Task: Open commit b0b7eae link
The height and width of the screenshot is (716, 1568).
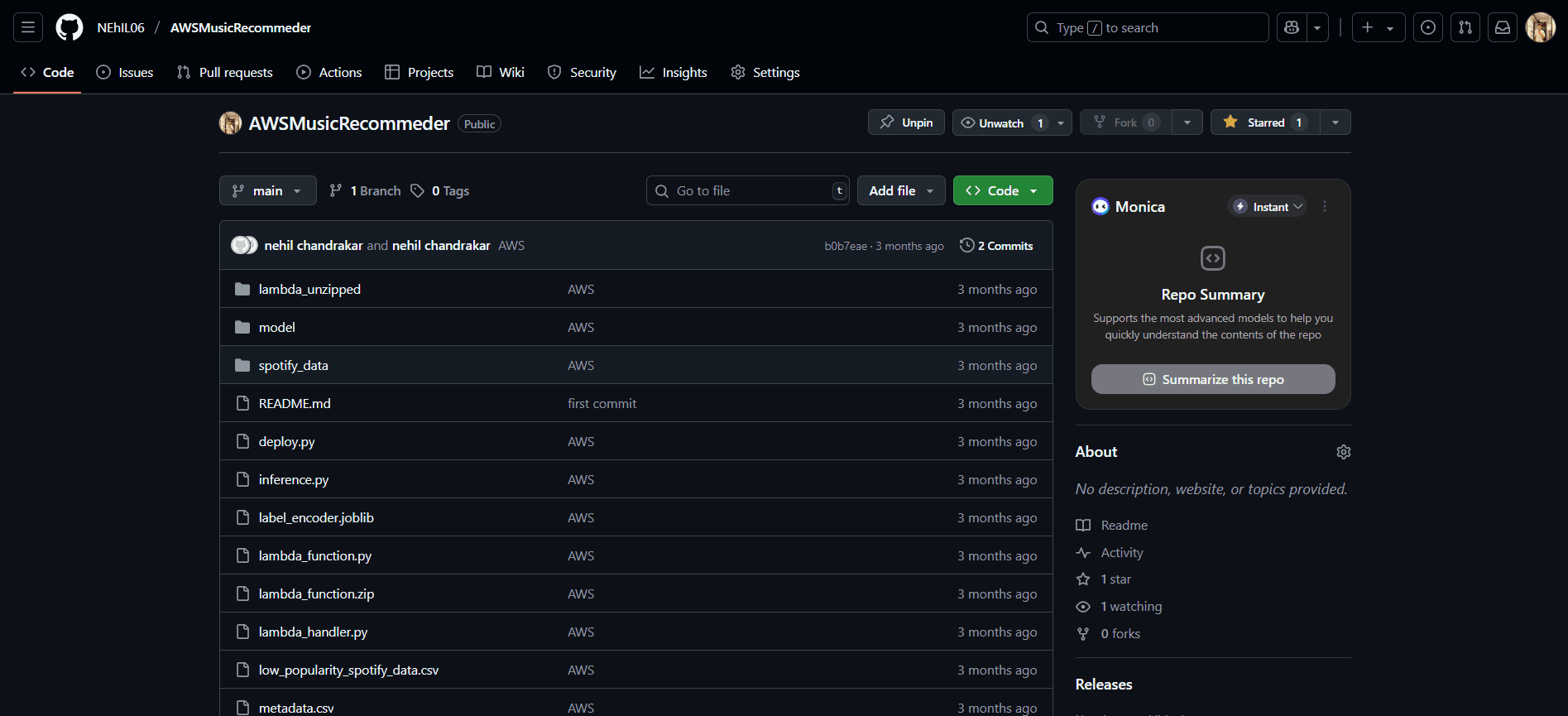Action: pyautogui.click(x=846, y=246)
